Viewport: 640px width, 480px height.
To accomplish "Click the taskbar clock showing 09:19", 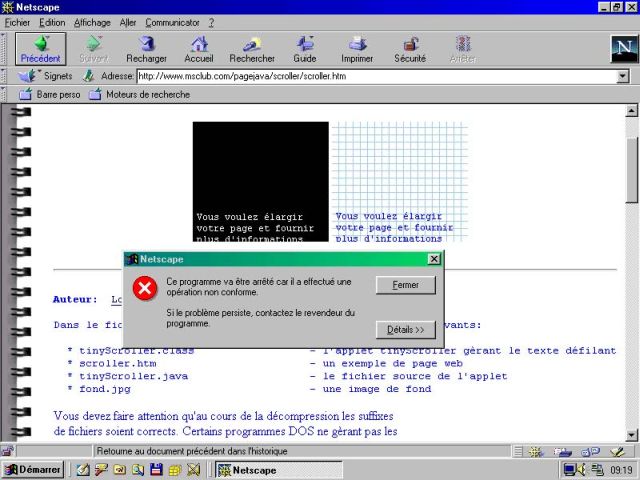I will pos(621,470).
